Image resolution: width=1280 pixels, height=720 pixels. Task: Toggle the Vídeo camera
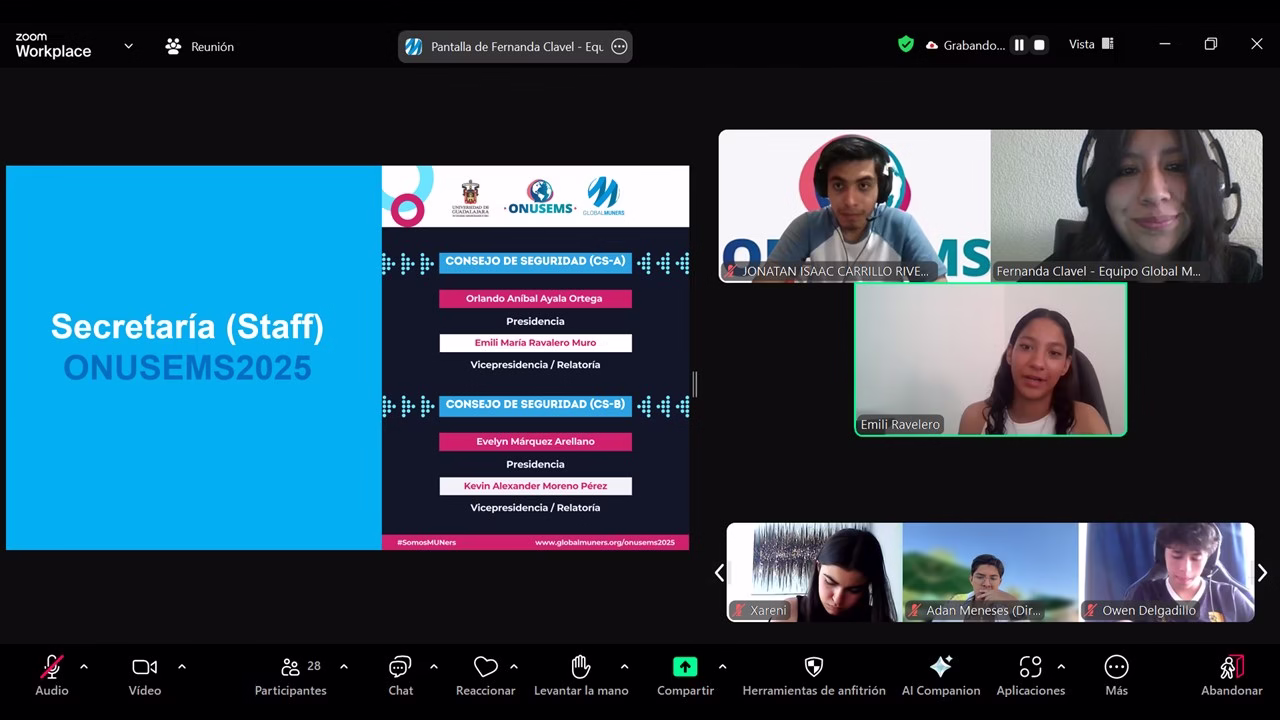click(144, 668)
